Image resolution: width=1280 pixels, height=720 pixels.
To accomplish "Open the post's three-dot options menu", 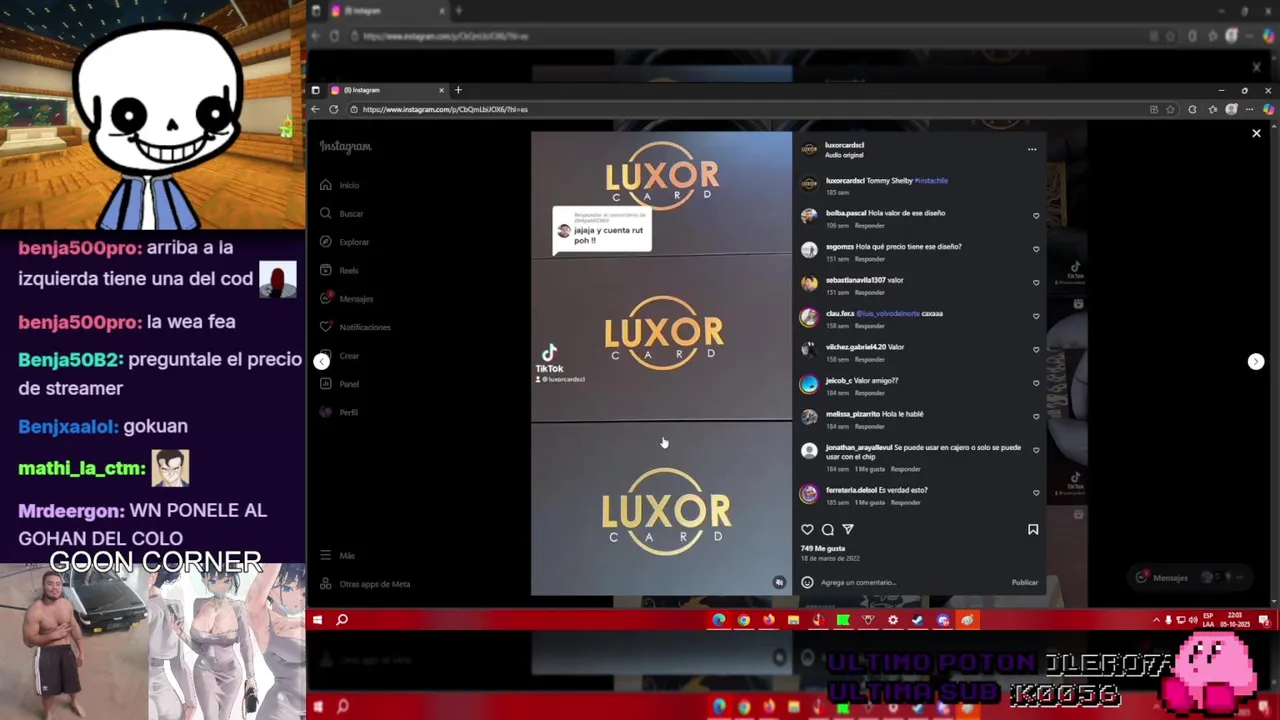I will click(1032, 150).
